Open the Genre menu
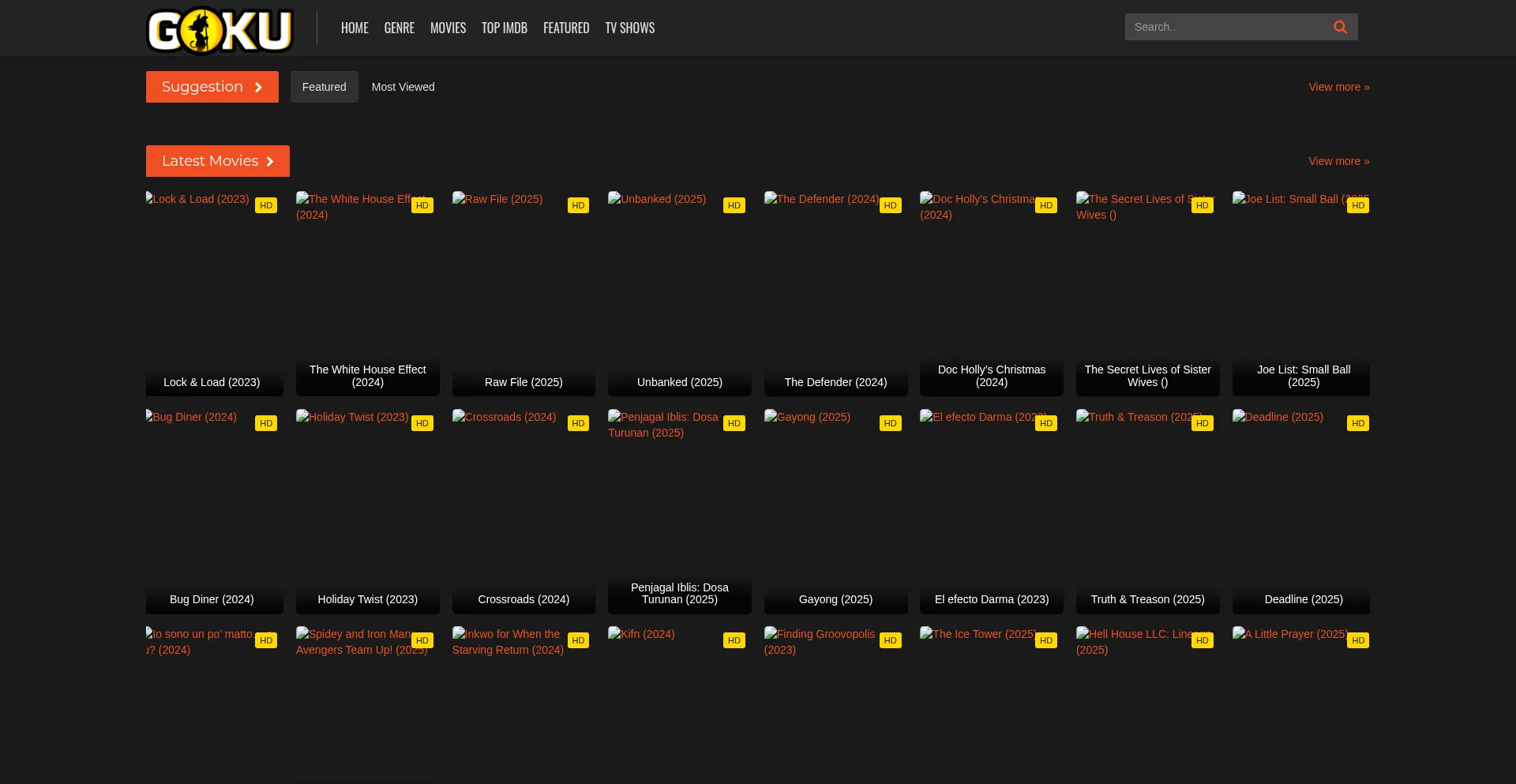This screenshot has width=1516, height=784. pos(399,28)
